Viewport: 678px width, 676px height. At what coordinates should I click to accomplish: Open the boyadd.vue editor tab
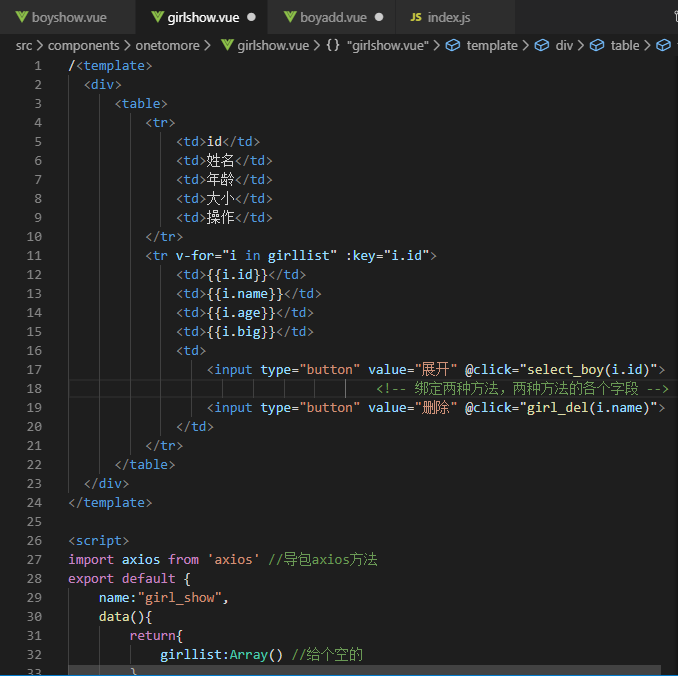333,17
